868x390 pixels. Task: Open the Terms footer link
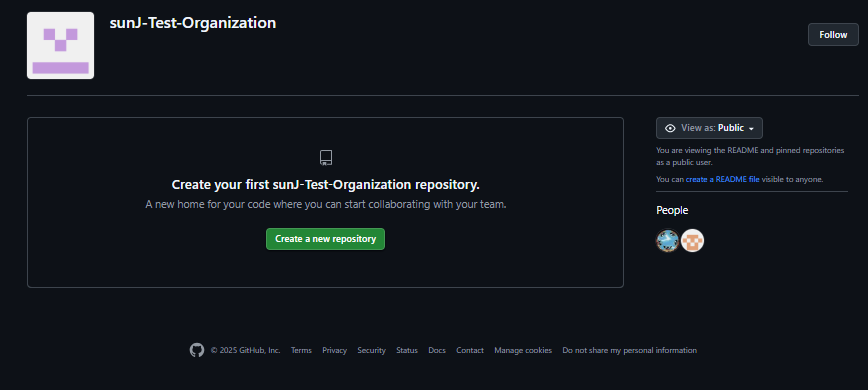click(x=301, y=350)
